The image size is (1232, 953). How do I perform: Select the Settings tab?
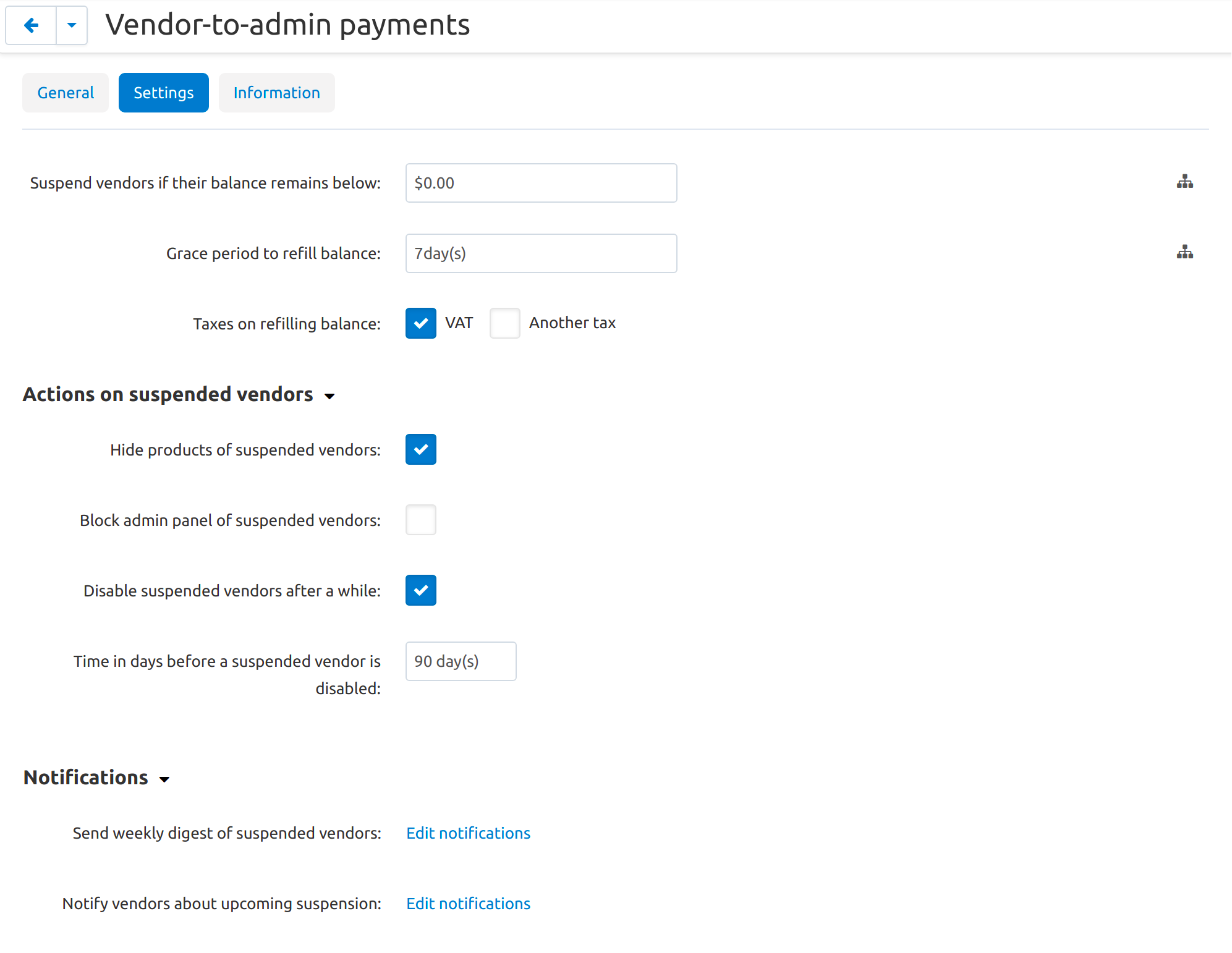(164, 93)
